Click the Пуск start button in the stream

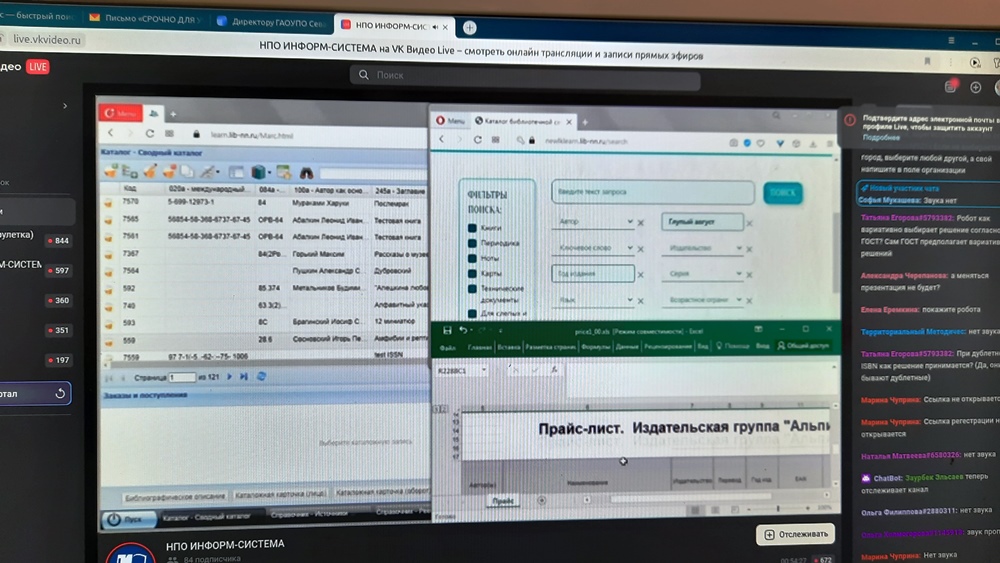pos(128,519)
